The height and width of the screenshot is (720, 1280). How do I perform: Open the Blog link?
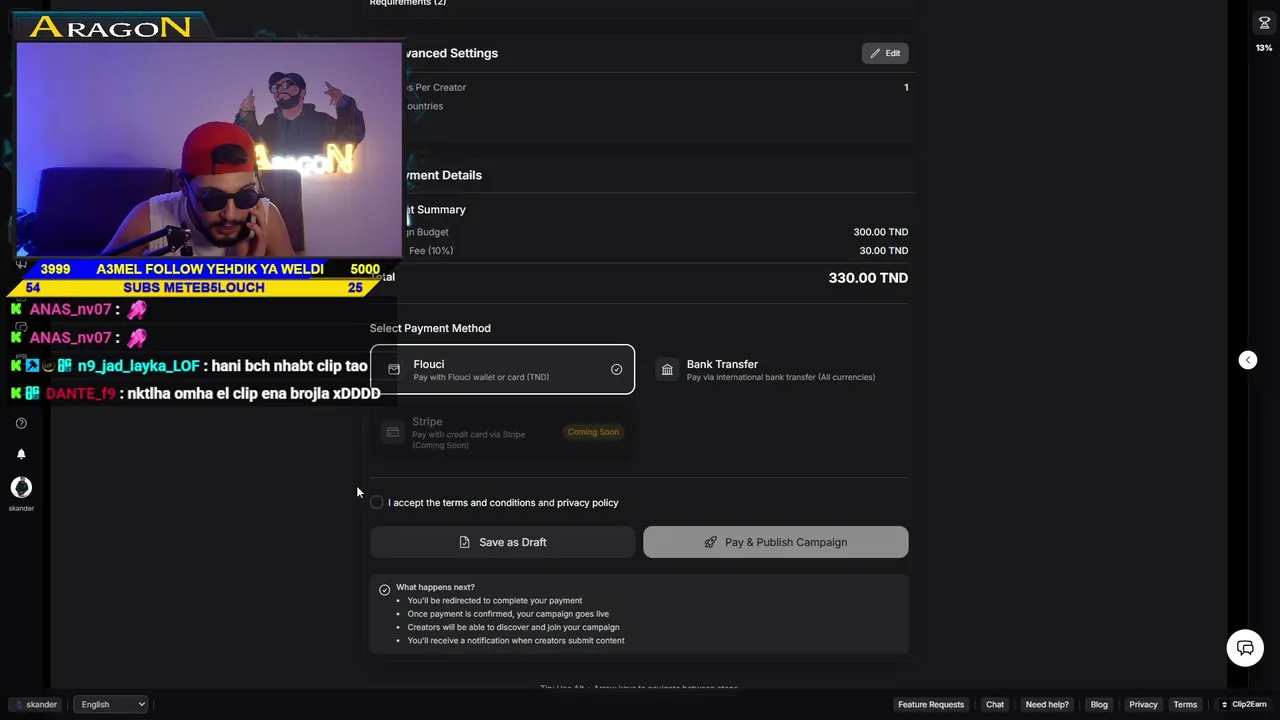click(1099, 704)
